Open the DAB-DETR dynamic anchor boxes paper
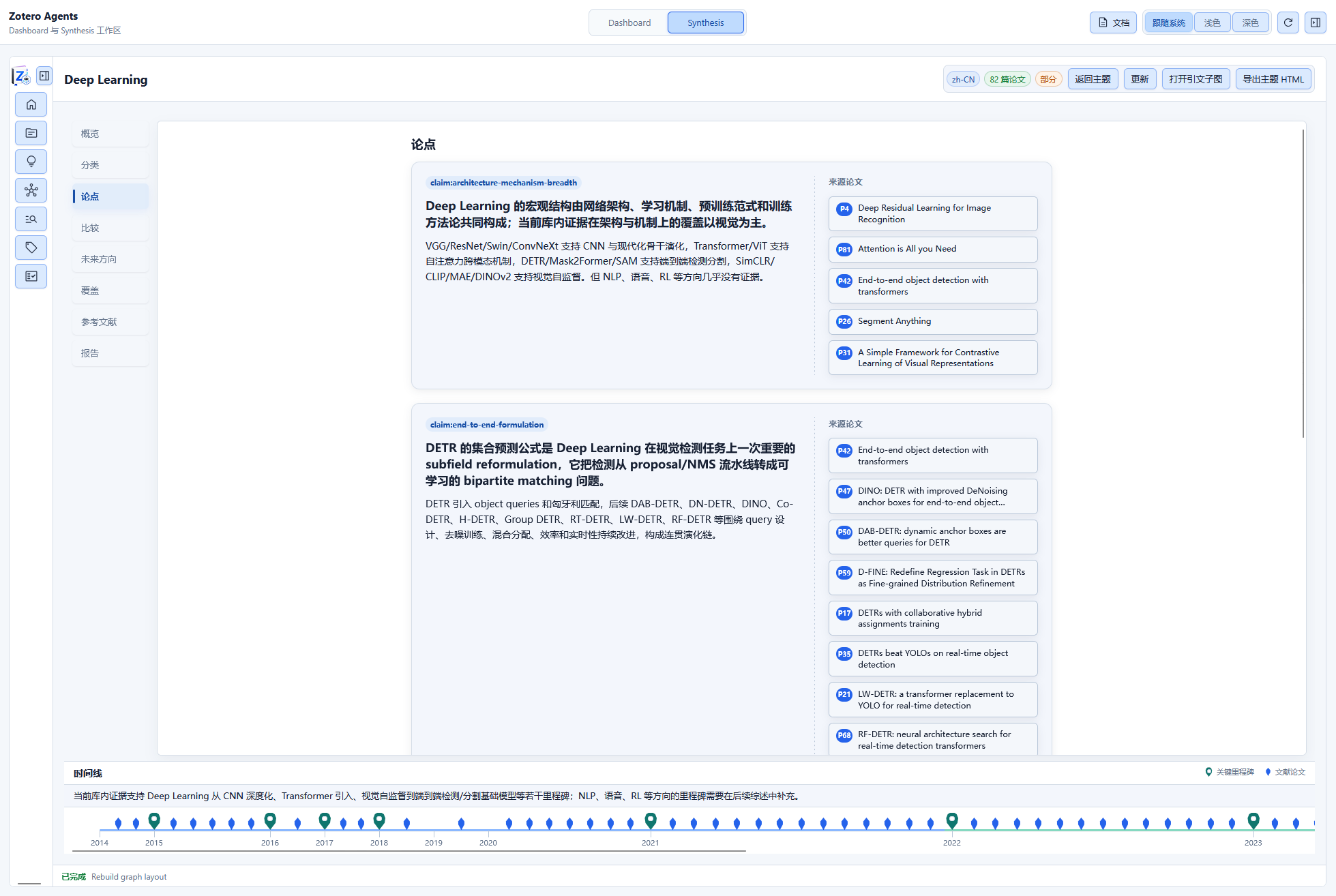This screenshot has width=1336, height=896. [x=932, y=537]
